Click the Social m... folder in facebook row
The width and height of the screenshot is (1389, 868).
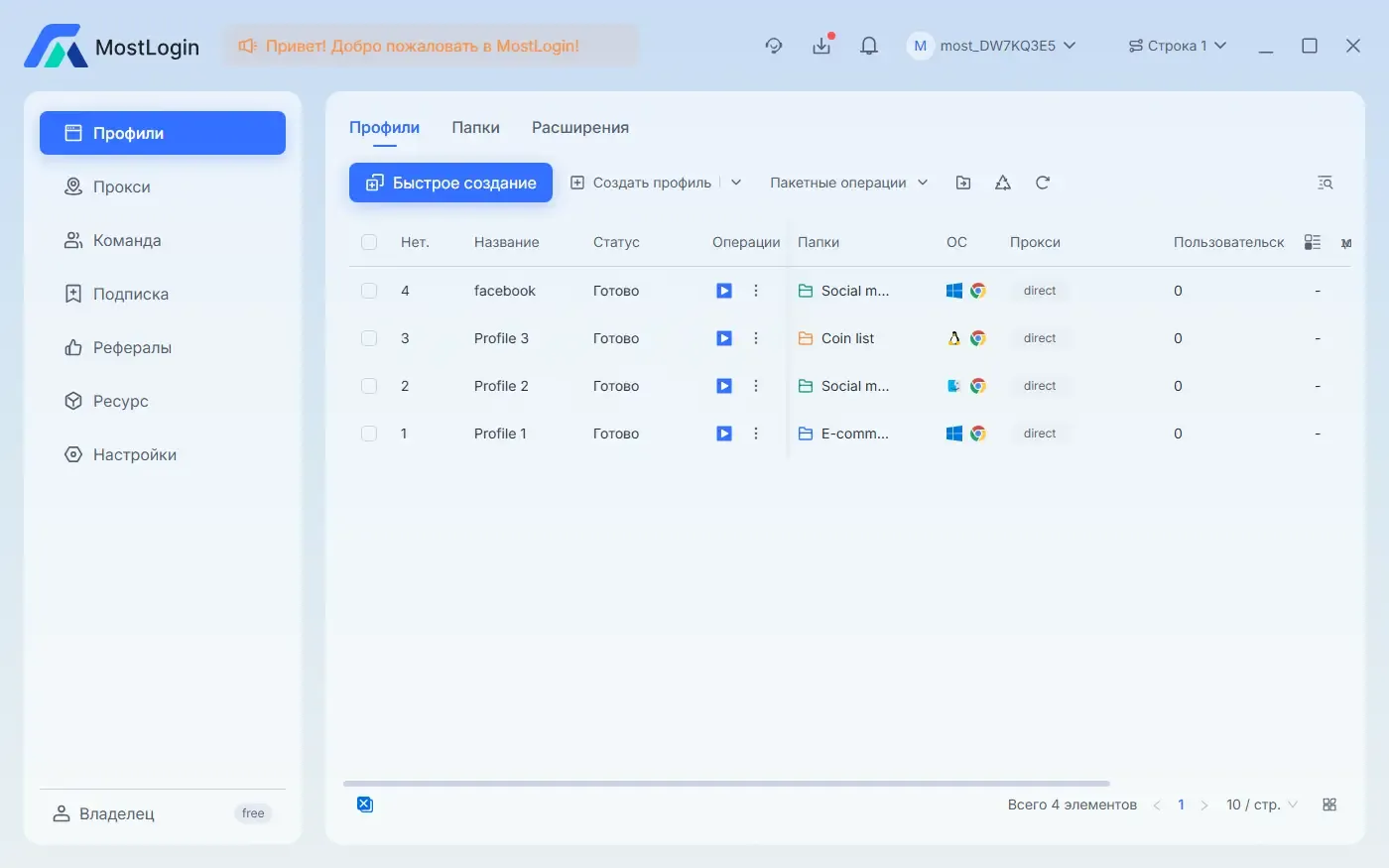click(x=843, y=291)
